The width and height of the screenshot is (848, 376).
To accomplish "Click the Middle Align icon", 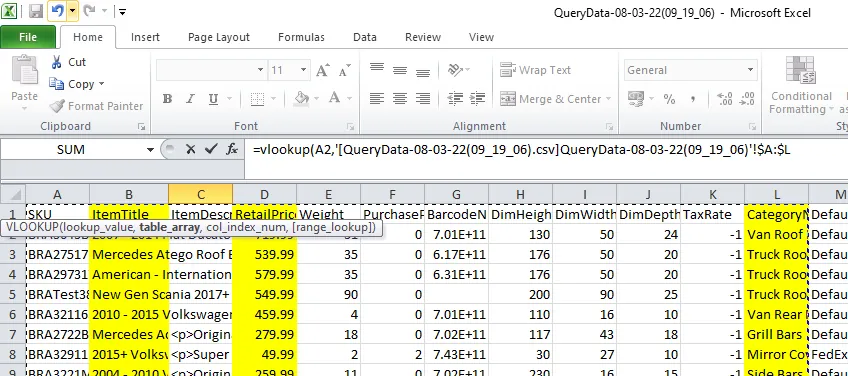I will click(x=400, y=70).
